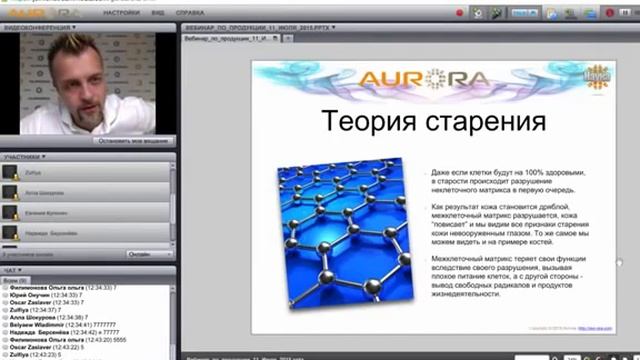
Task: Click Алла Шокурова chat message at 12:34:38
Action: pyautogui.click(x=49, y=317)
